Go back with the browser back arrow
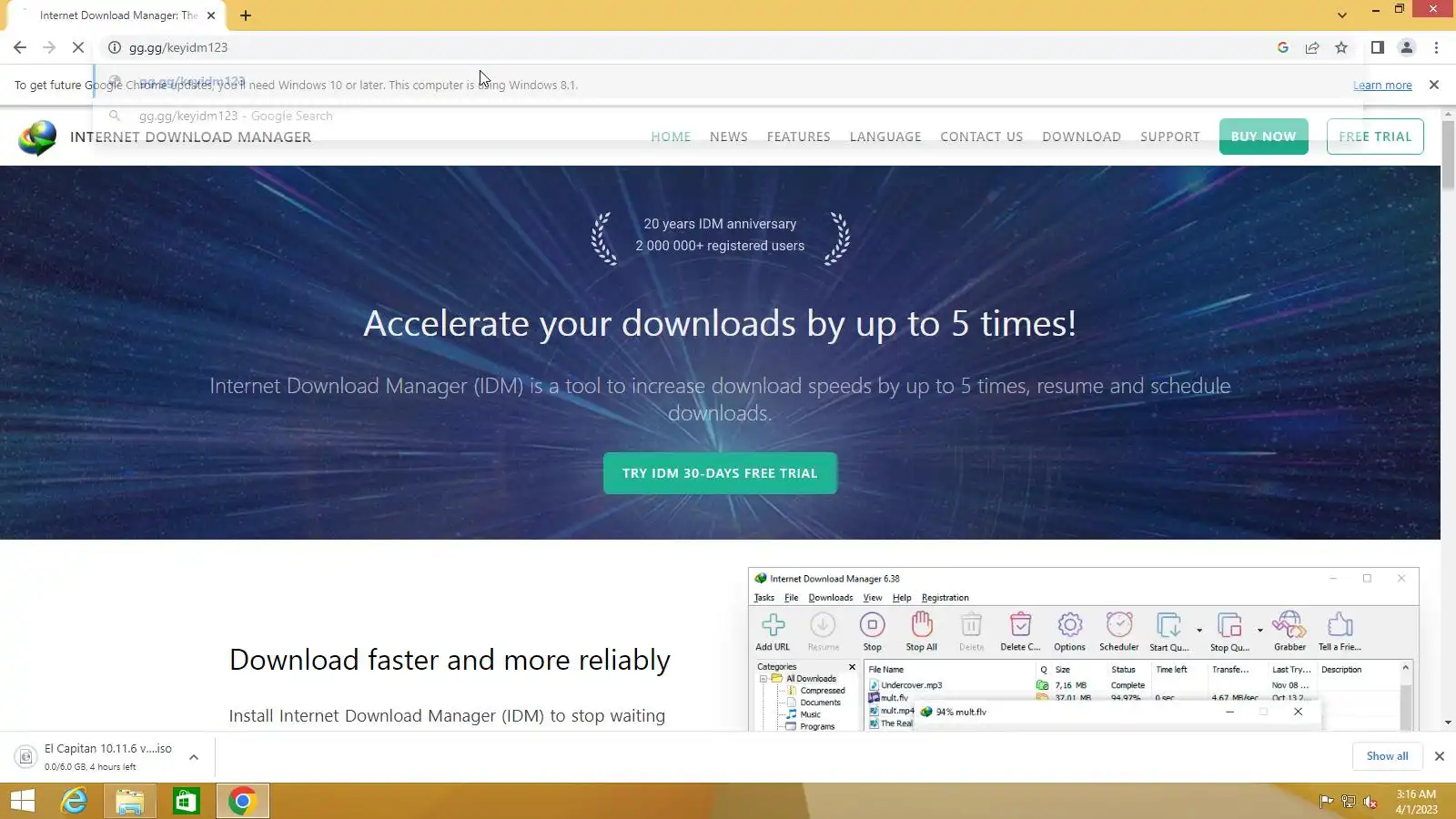The height and width of the screenshot is (819, 1456). pos(20,47)
